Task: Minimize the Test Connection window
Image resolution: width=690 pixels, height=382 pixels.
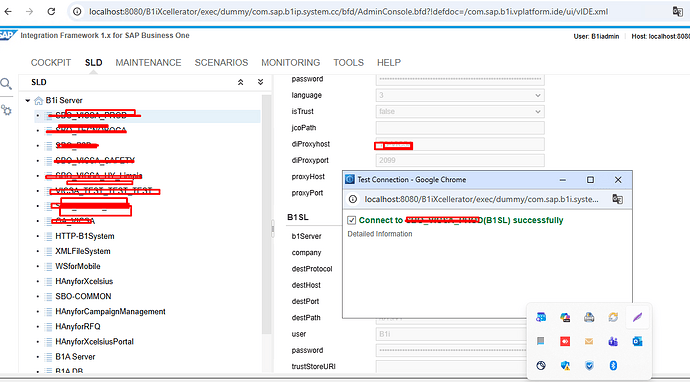Action: [x=563, y=180]
